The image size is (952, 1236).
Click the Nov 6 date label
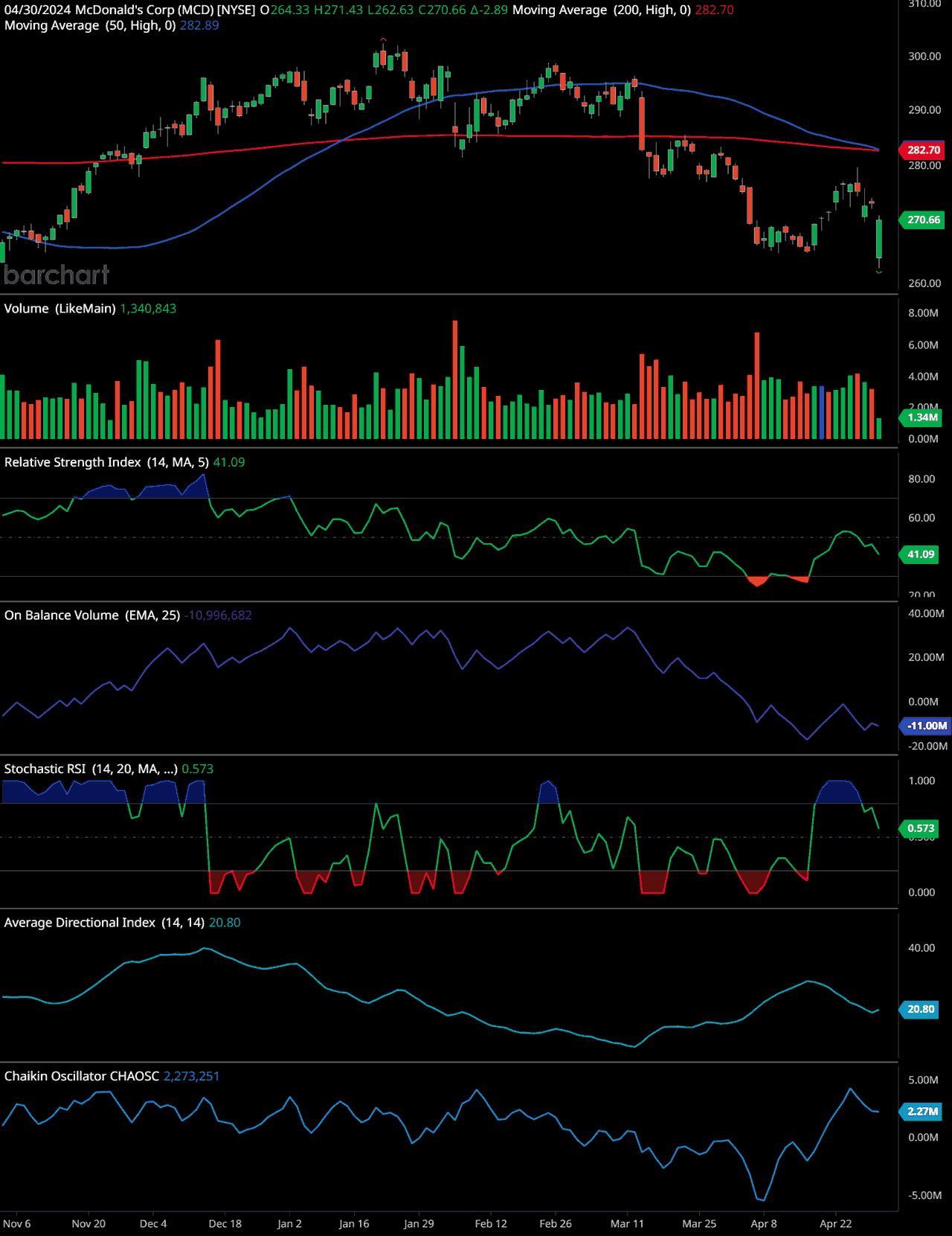[17, 1223]
